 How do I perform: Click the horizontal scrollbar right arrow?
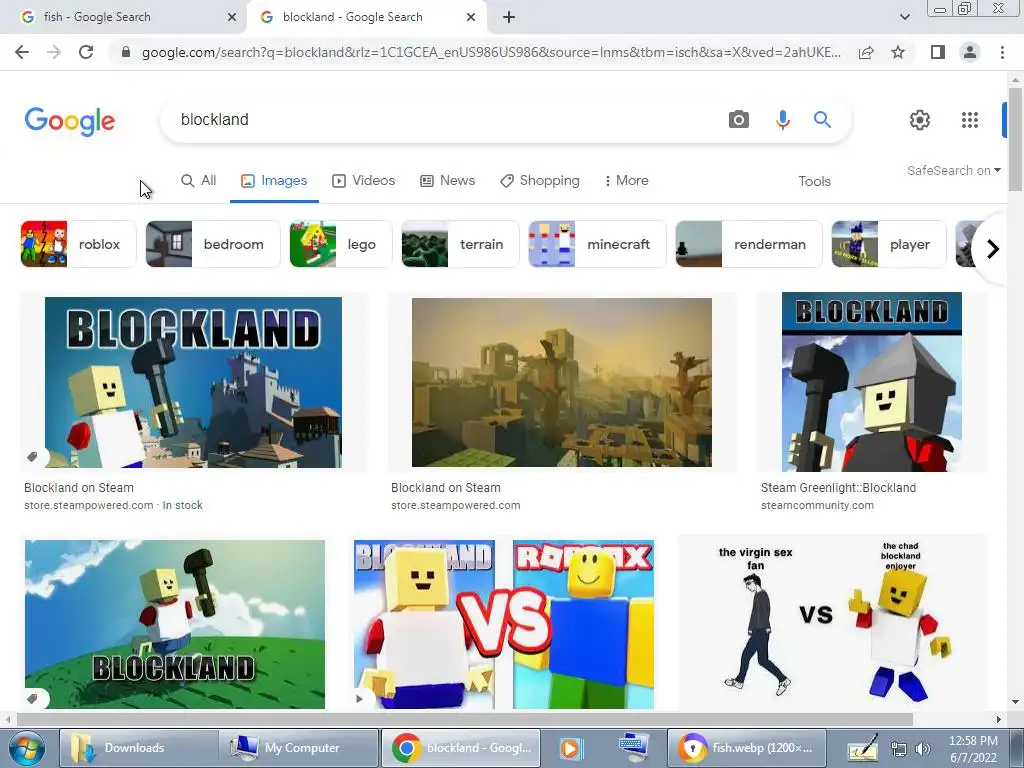(999, 720)
